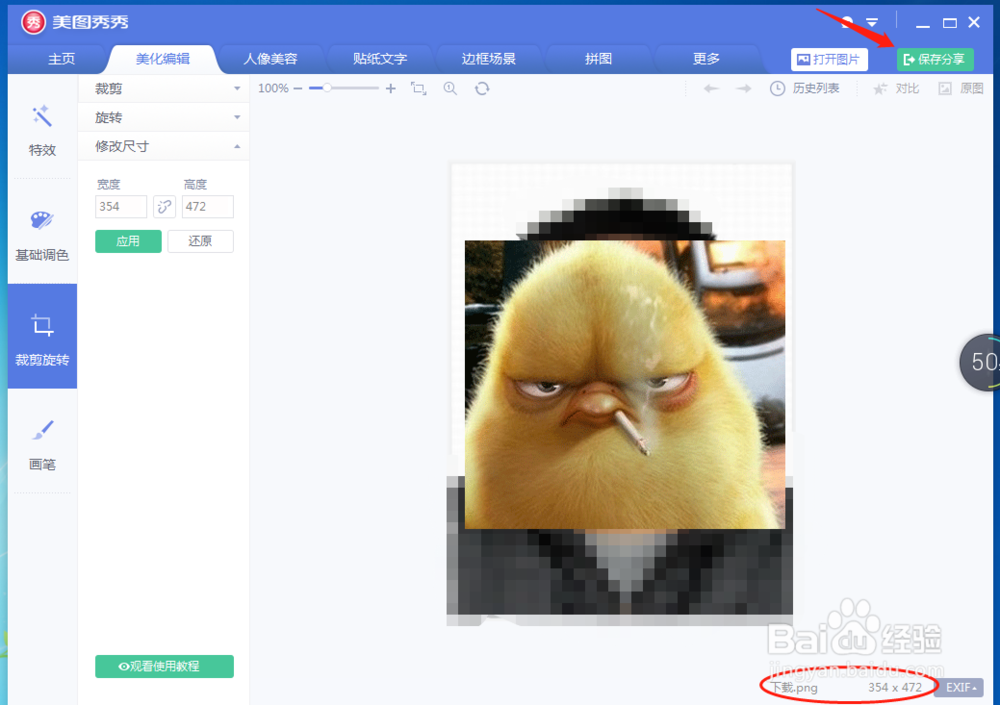Show the 原图 original image
Screen dimensions: 1000x705
pos(961,89)
